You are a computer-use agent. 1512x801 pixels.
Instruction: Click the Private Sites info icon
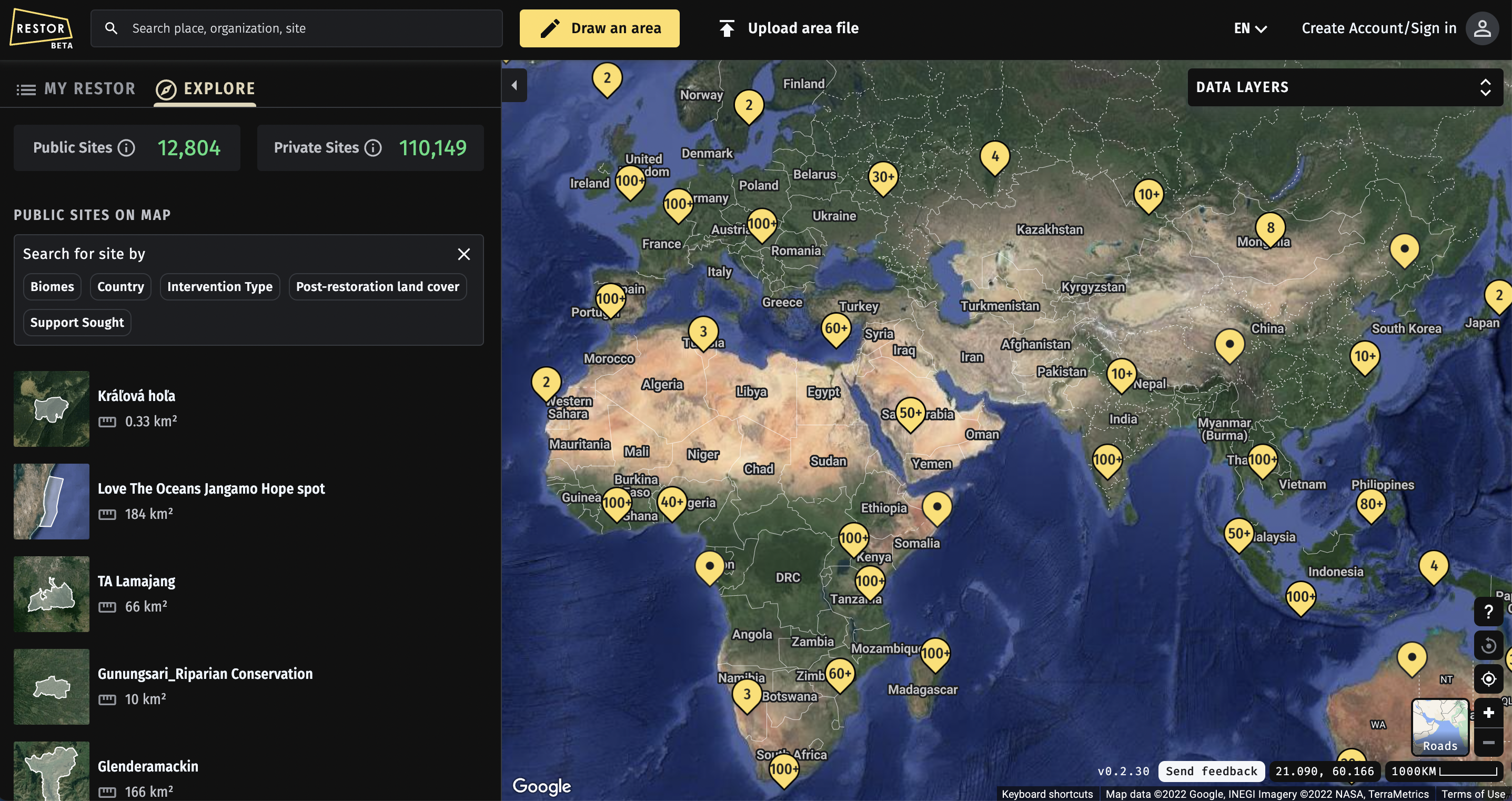(x=372, y=148)
